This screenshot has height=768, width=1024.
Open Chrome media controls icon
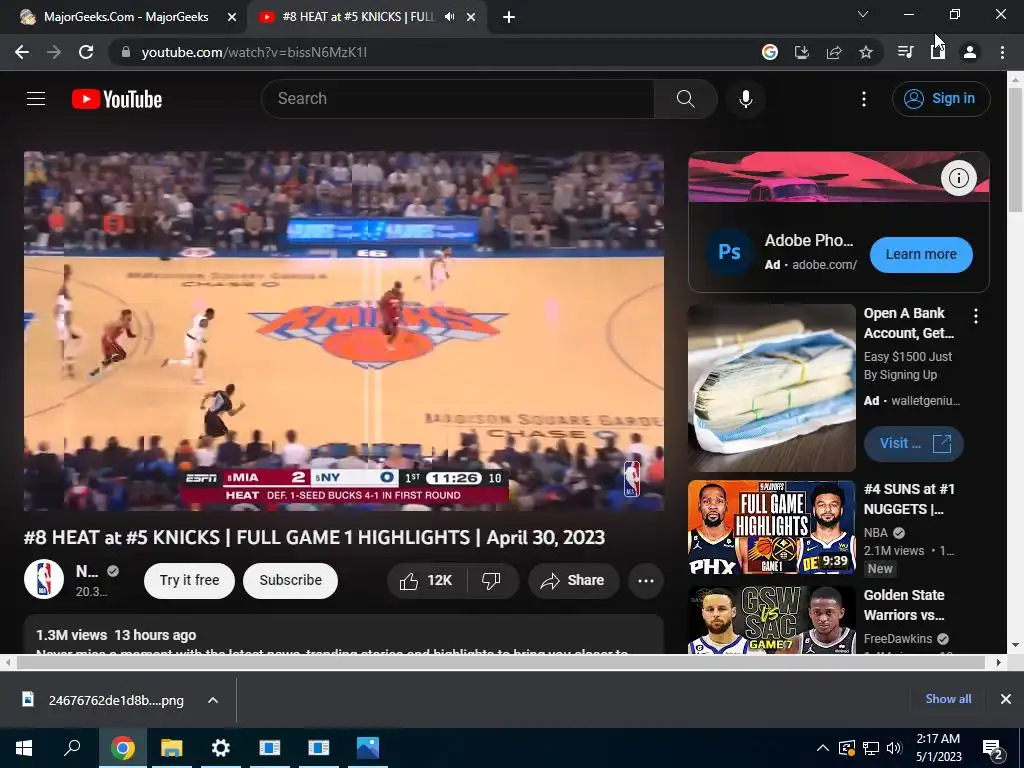(905, 52)
